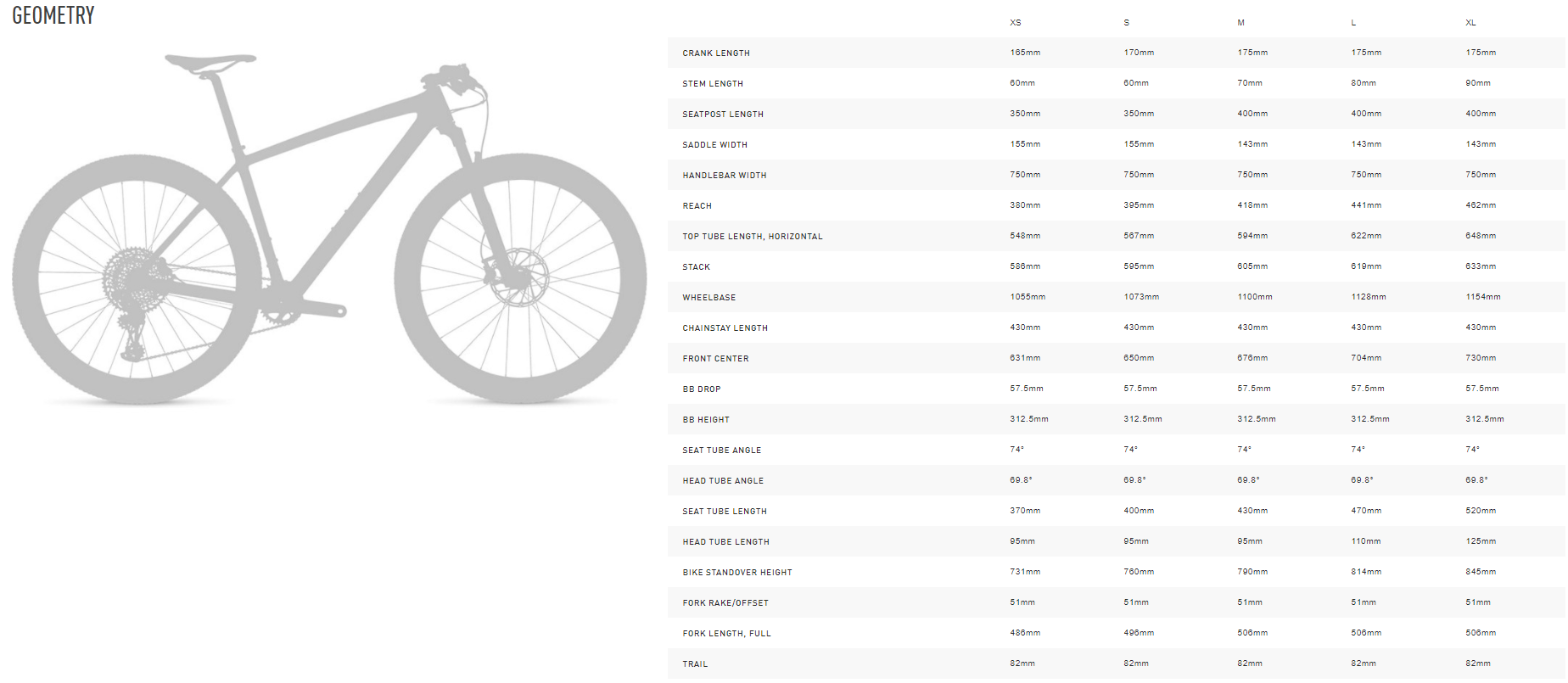
Task: Click the bike geometry diagram image
Action: [329, 229]
